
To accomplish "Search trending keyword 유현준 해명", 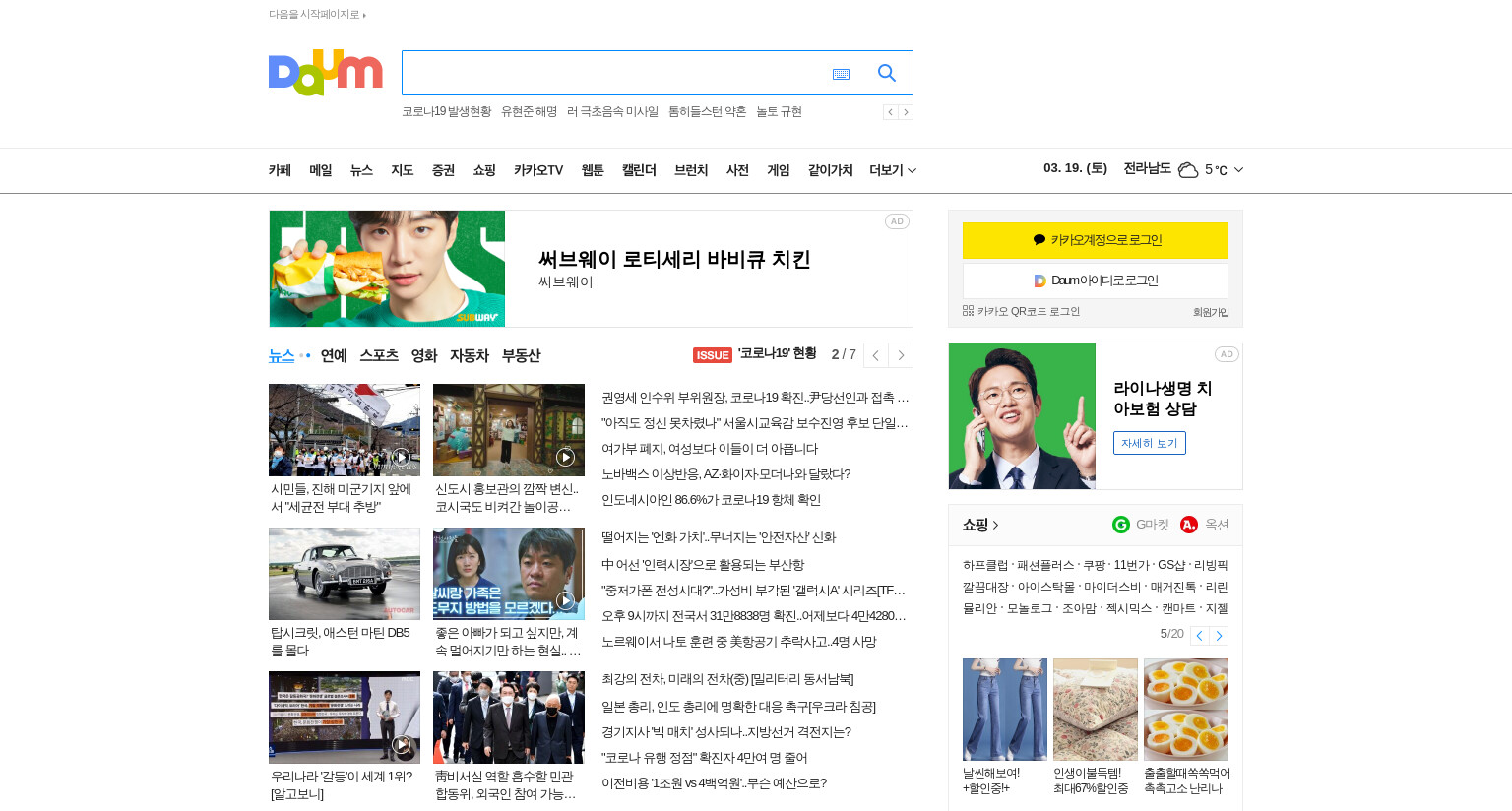I will pos(529,112).
